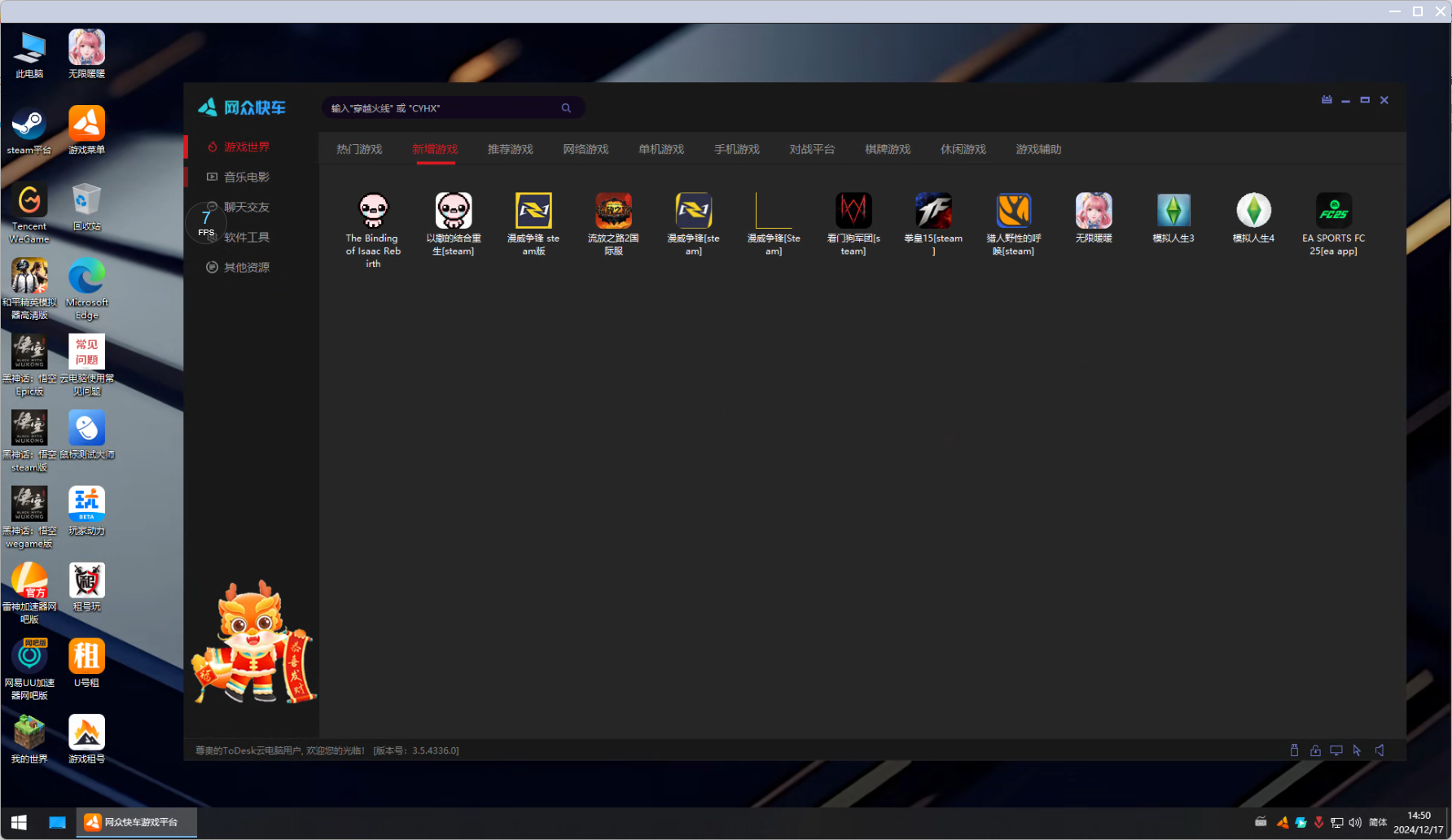The height and width of the screenshot is (840, 1452).
Task: Open 游戏菜单 desktop shortcut
Action: (x=86, y=130)
